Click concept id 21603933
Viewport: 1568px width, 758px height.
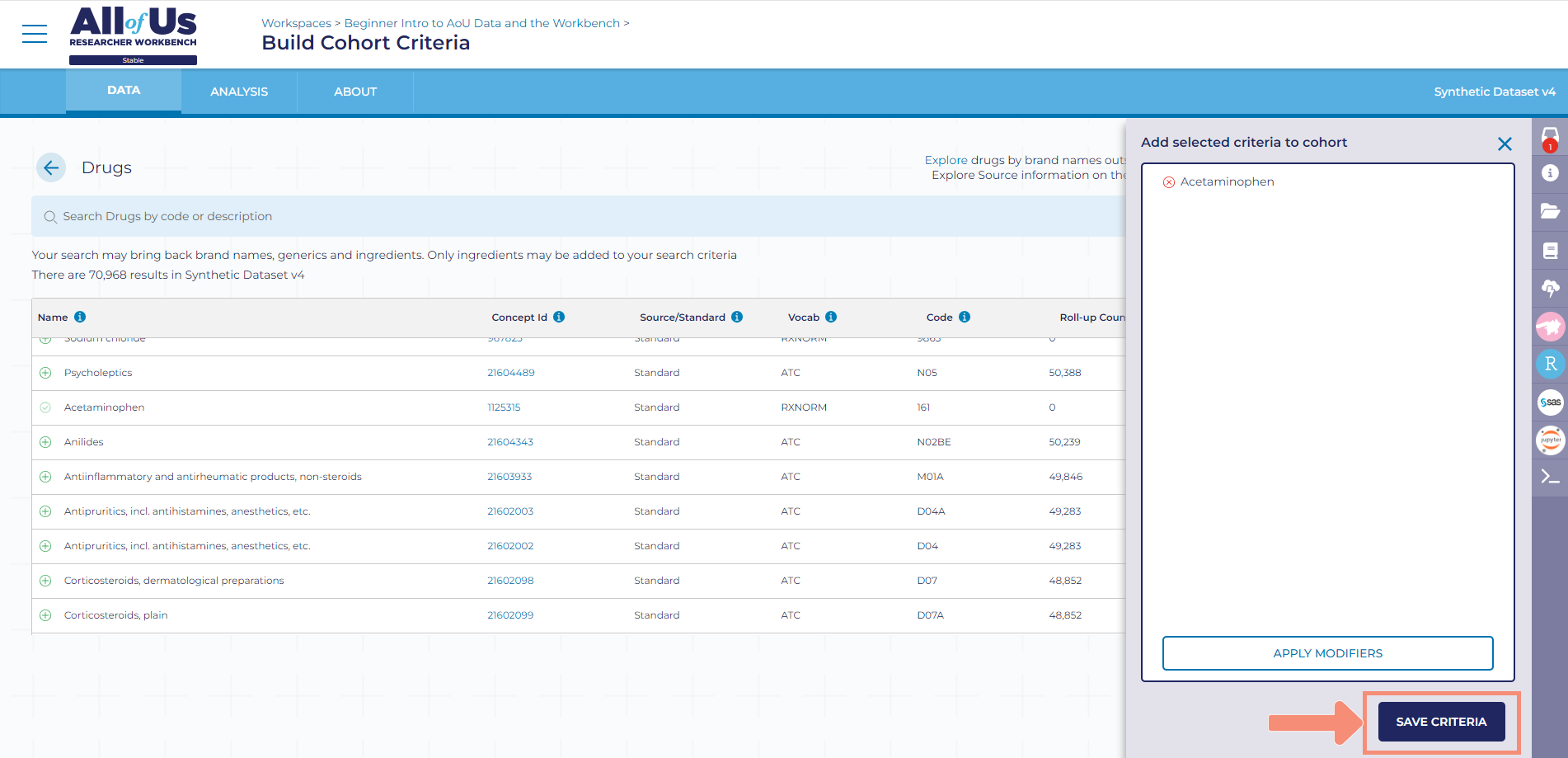coord(509,477)
